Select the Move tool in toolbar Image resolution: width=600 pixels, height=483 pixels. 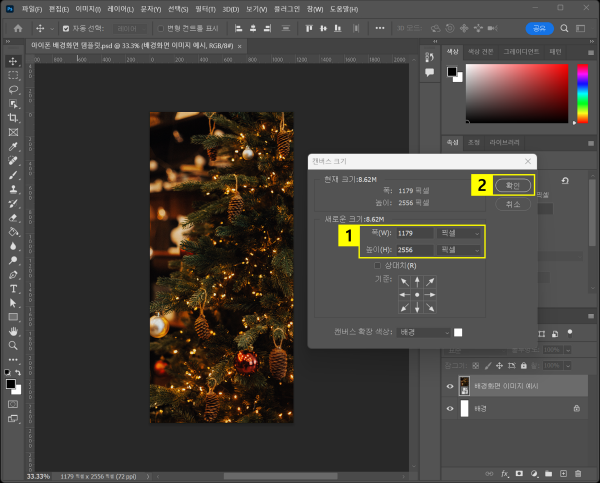pyautogui.click(x=13, y=61)
